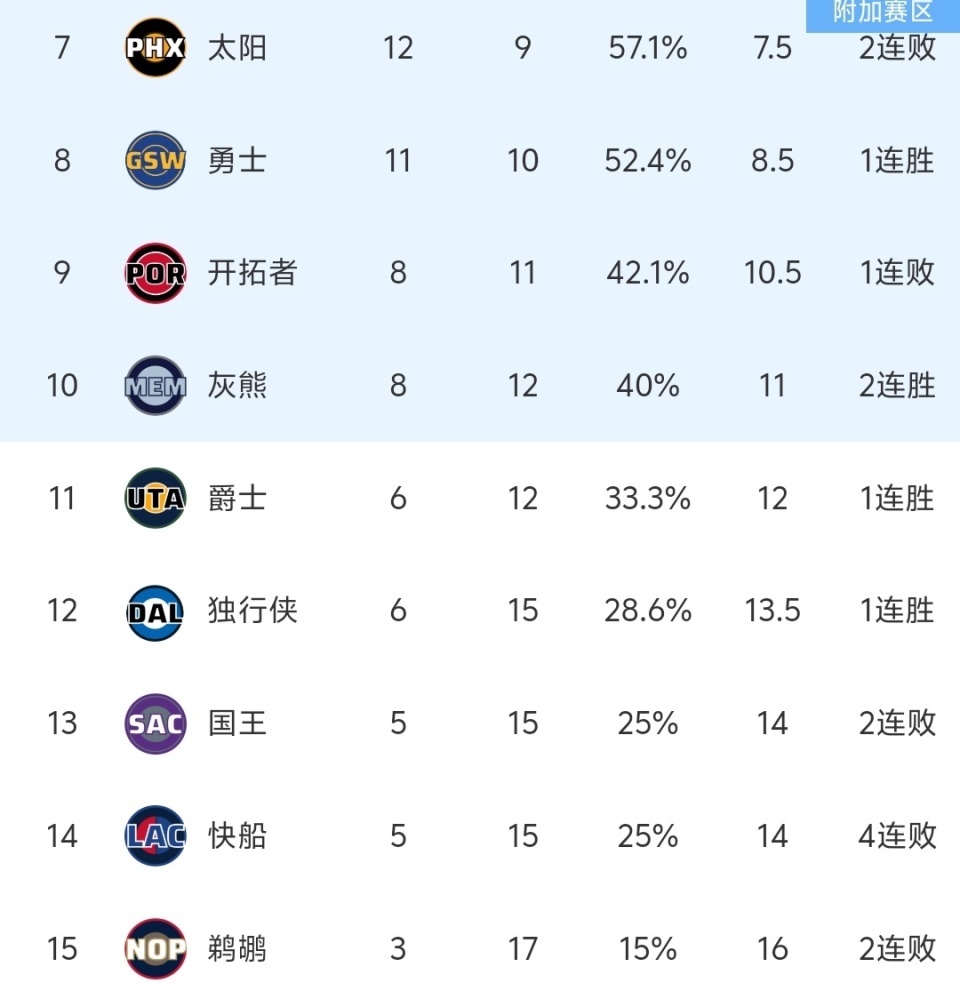Open the Memphis MEM team logo

coord(155,385)
